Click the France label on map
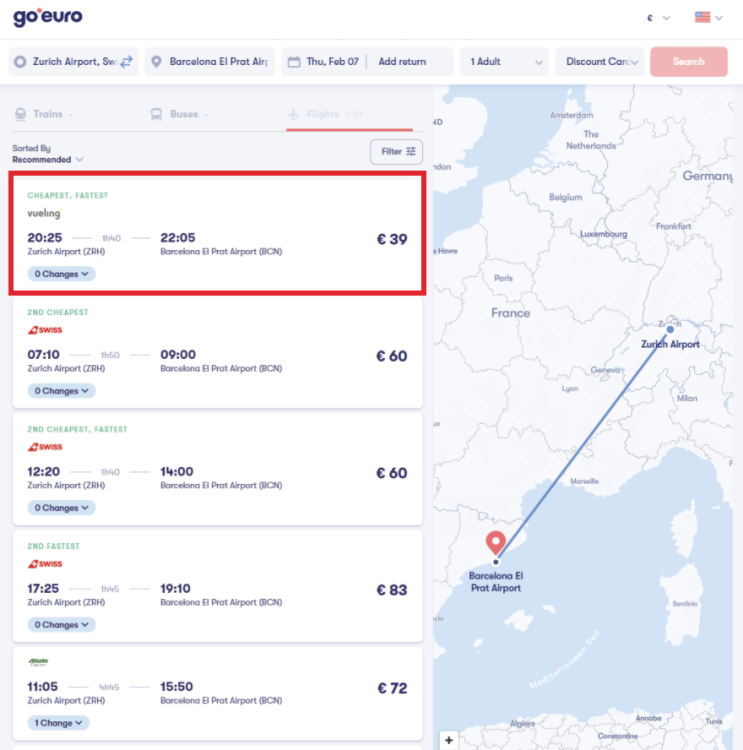Screen dimensions: 743x750 coord(510,313)
